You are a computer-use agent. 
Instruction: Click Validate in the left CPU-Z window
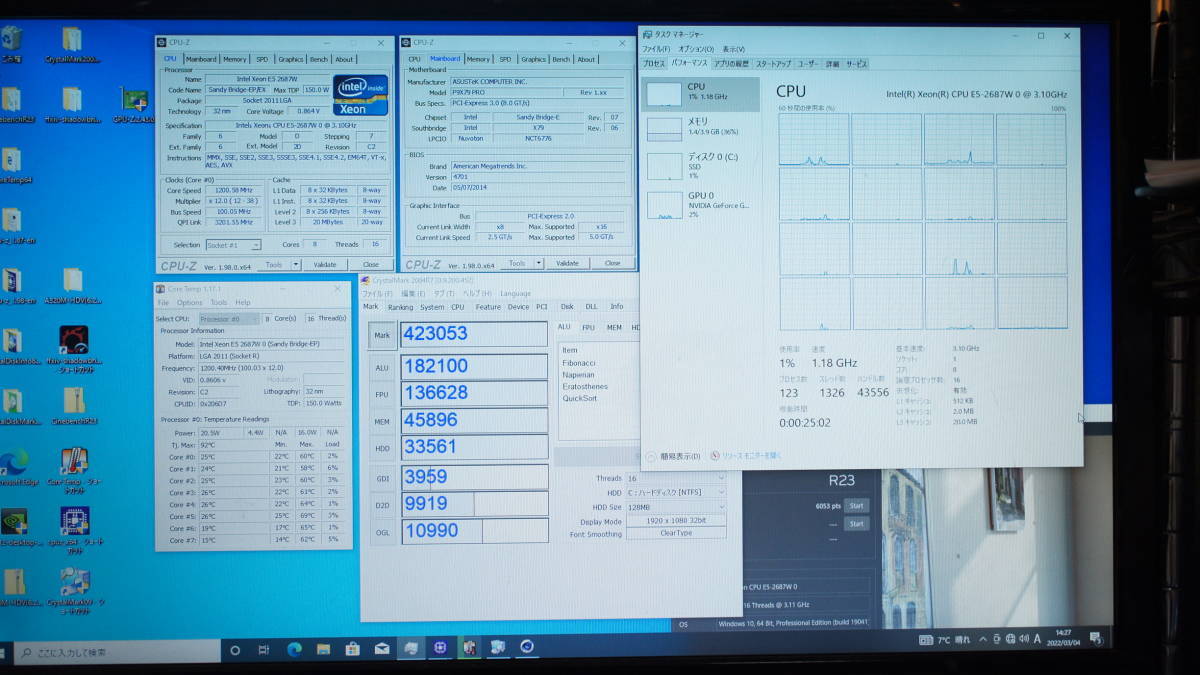click(x=325, y=265)
